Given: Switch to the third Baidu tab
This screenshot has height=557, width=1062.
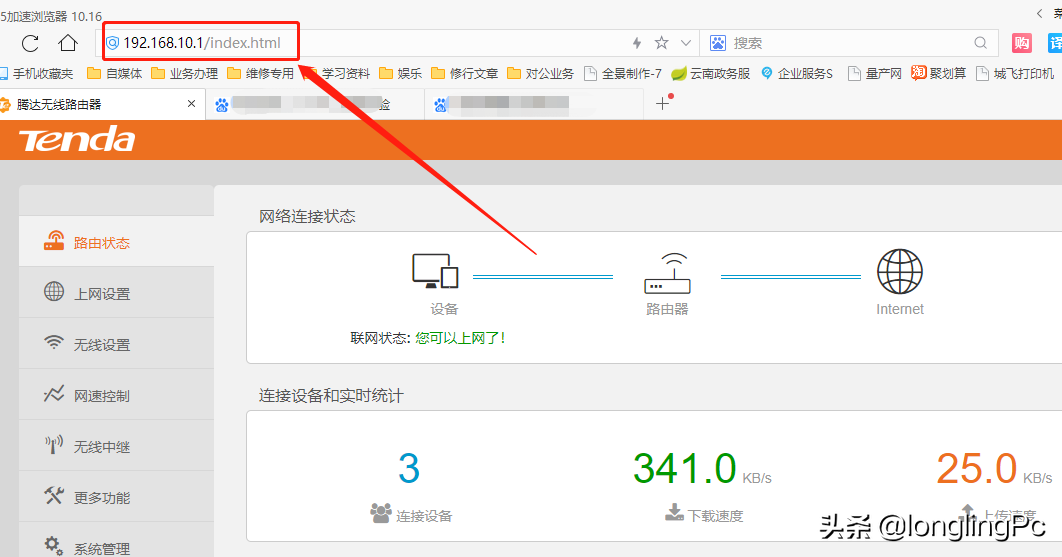Looking at the screenshot, I should pos(534,104).
